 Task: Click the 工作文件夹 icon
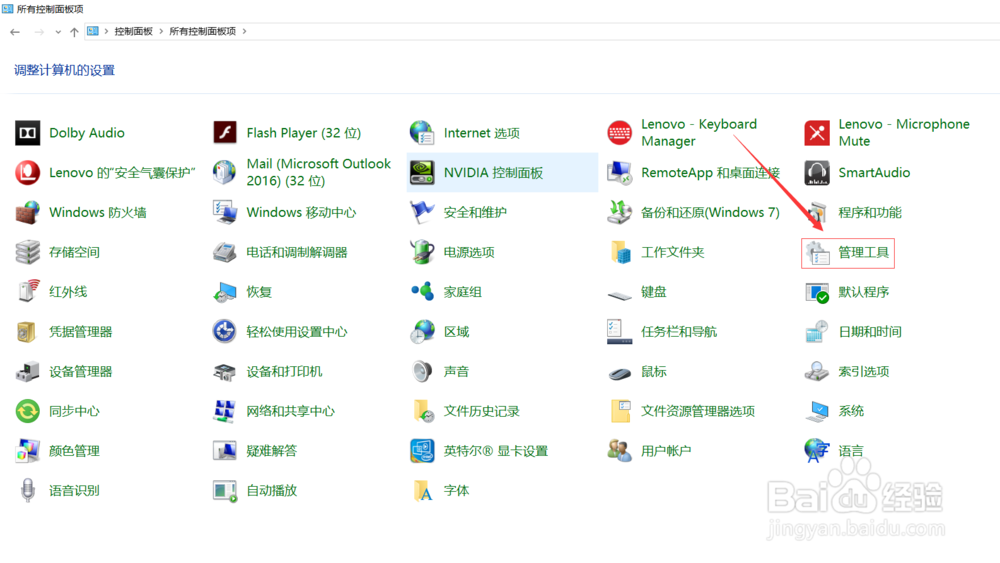[x=619, y=252]
